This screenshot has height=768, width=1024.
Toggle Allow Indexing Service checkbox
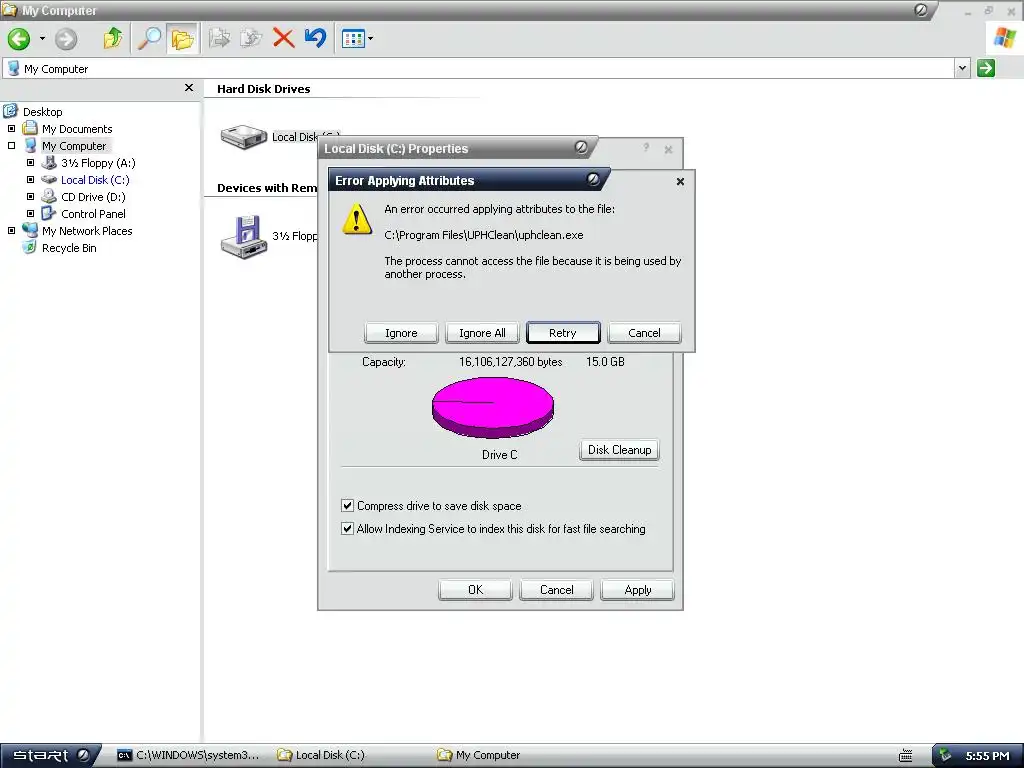coord(347,528)
